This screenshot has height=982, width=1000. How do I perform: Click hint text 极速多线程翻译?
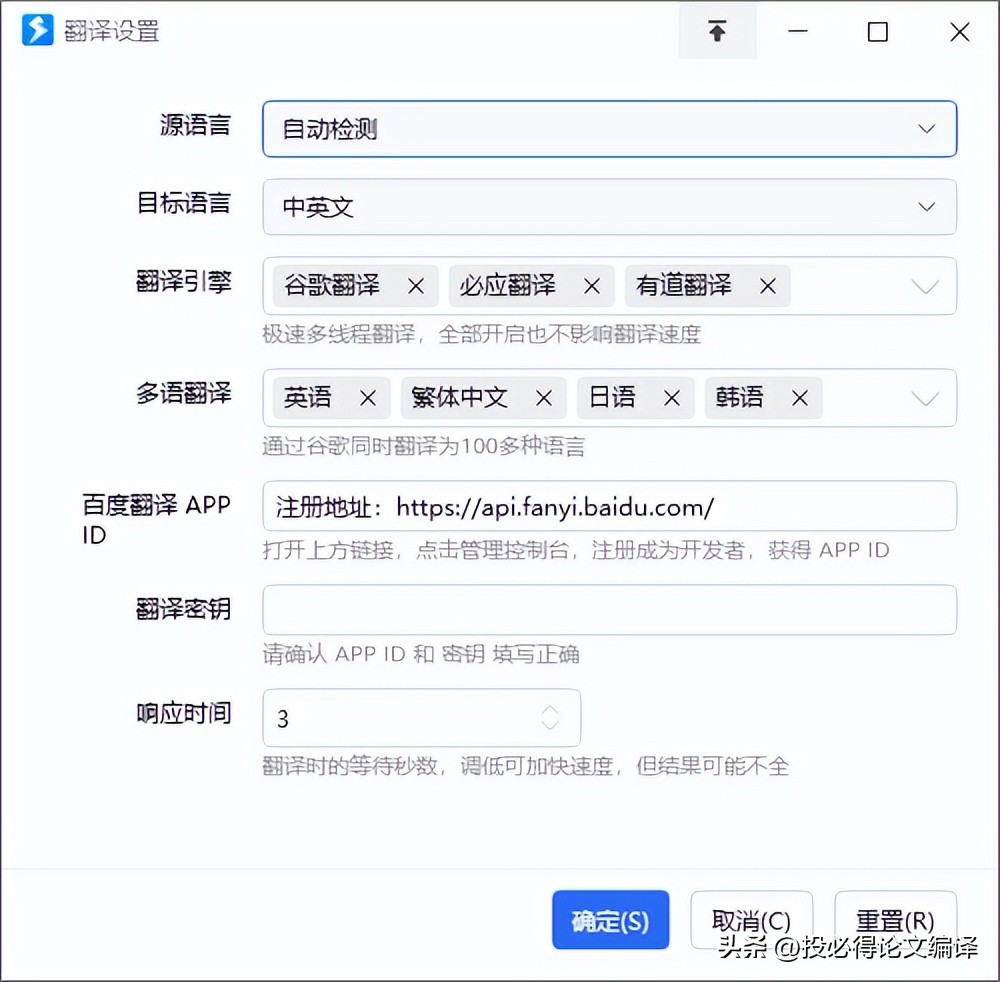click(x=339, y=334)
